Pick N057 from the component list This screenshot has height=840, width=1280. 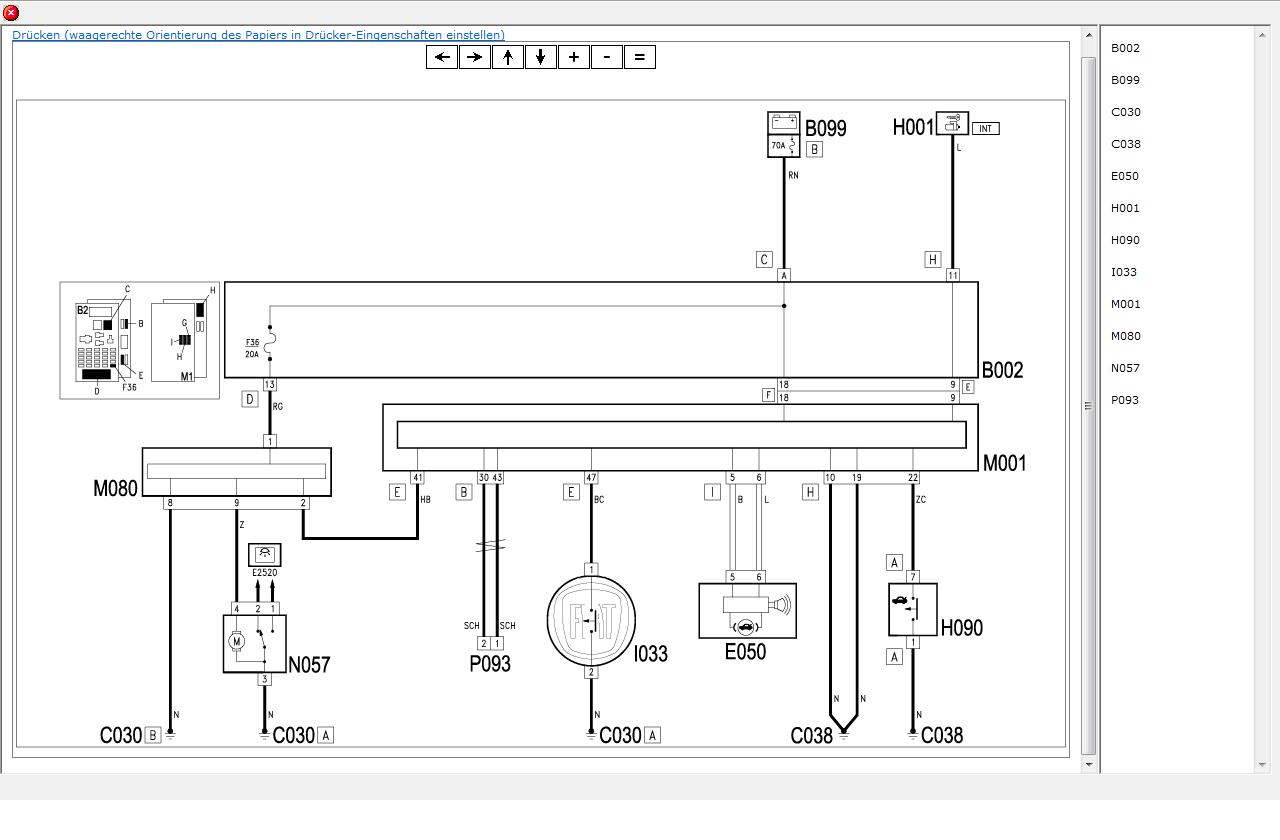1125,368
